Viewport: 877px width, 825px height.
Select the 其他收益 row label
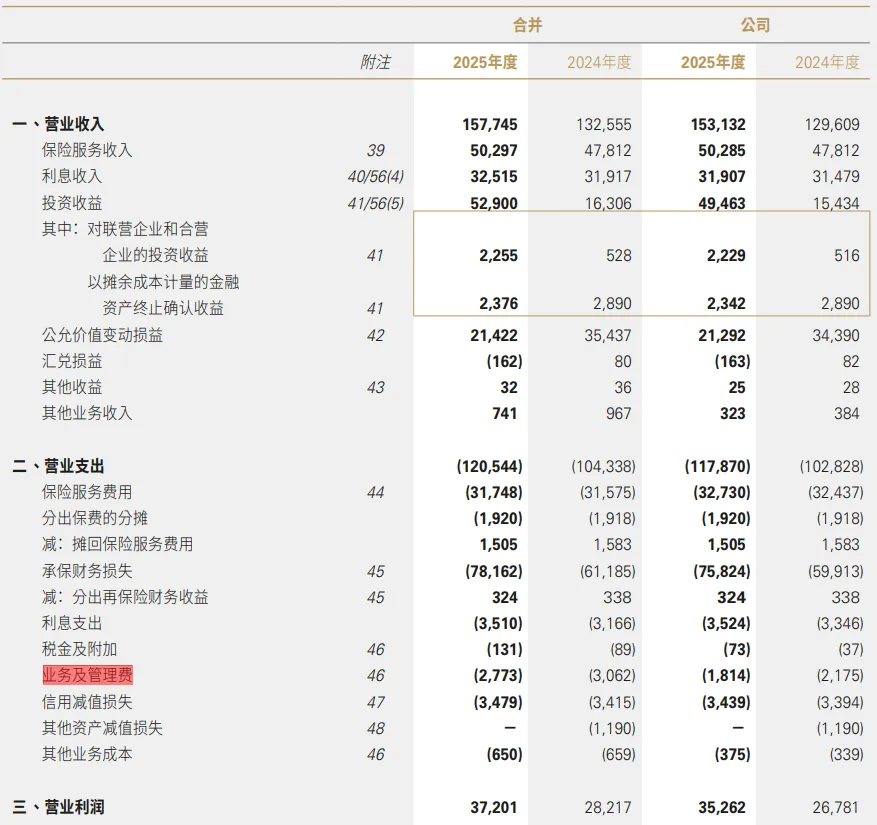click(x=72, y=387)
